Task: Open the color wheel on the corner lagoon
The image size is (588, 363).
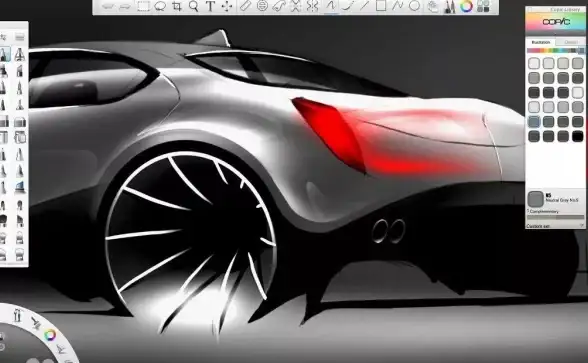Action: coord(50,335)
